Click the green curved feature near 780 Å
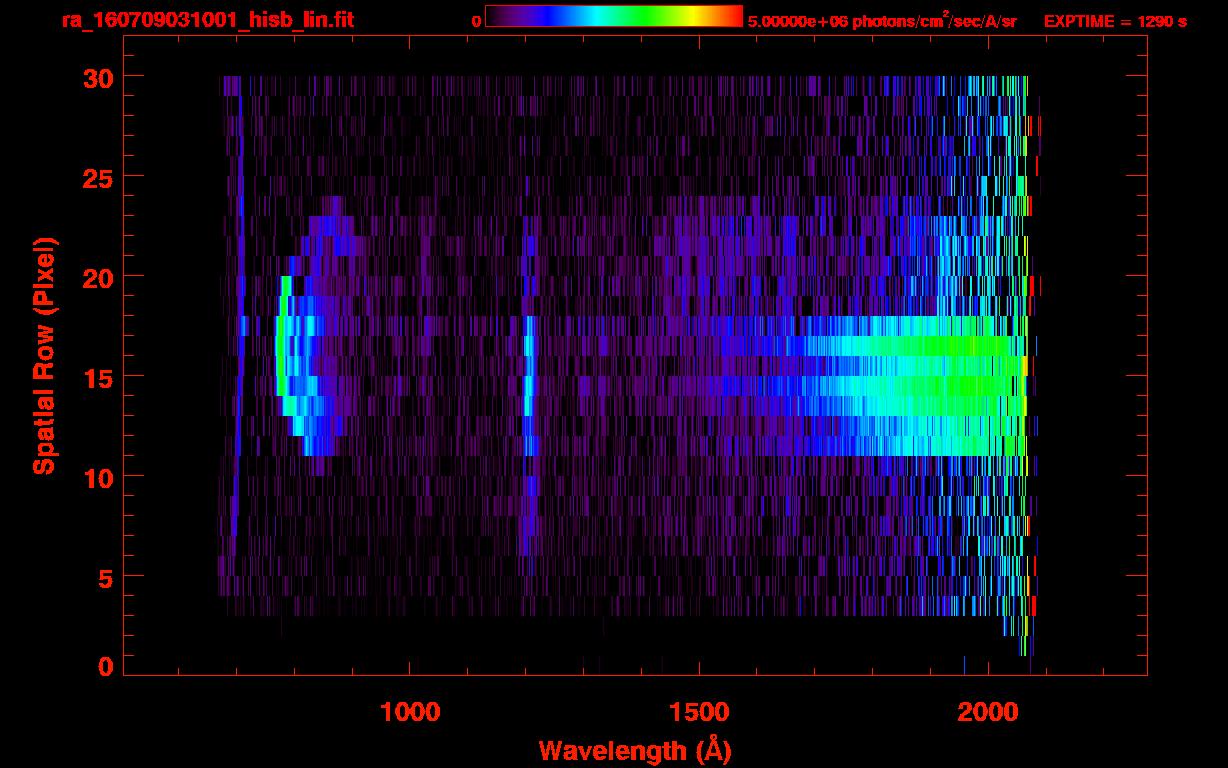Screen dimensions: 1228x768 [x=282, y=345]
